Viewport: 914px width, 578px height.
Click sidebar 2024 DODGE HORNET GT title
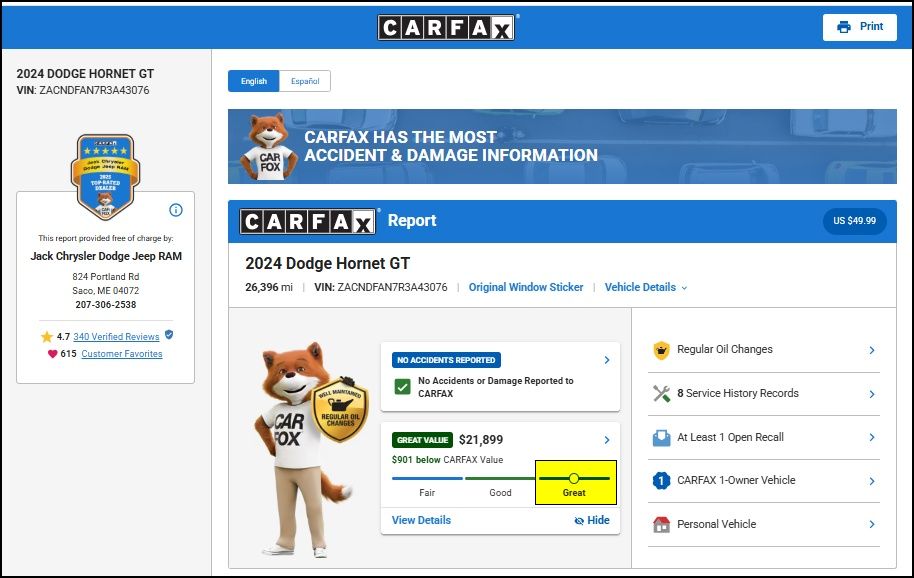(x=85, y=74)
